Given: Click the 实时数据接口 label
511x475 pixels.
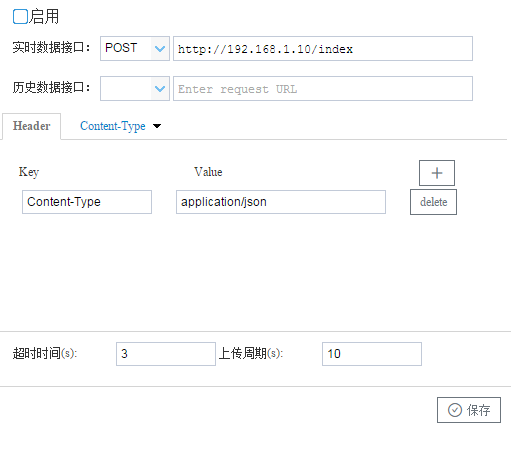Looking at the screenshot, I should (x=51, y=48).
